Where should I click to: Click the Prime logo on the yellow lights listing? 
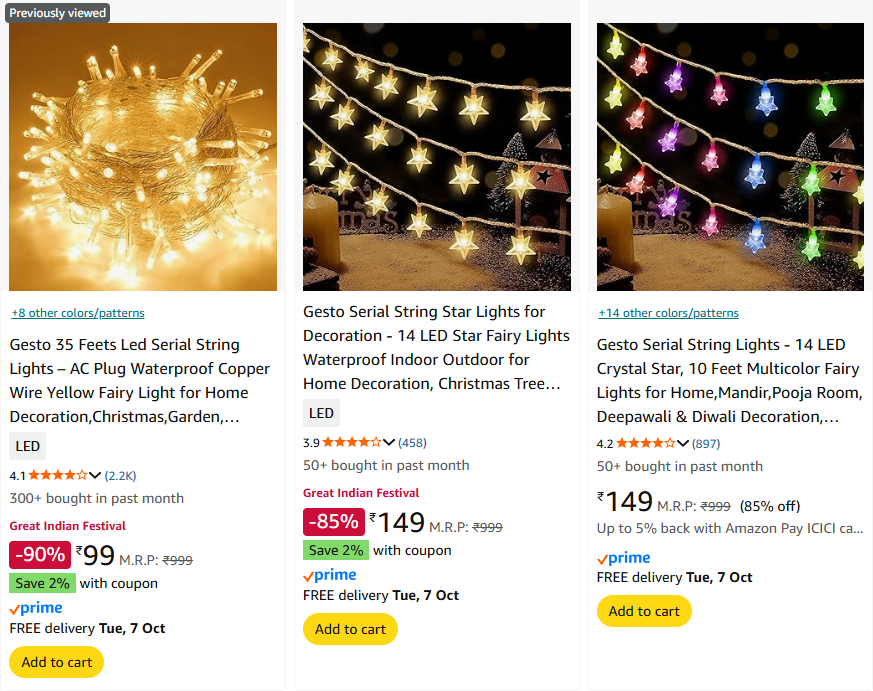coord(36,608)
